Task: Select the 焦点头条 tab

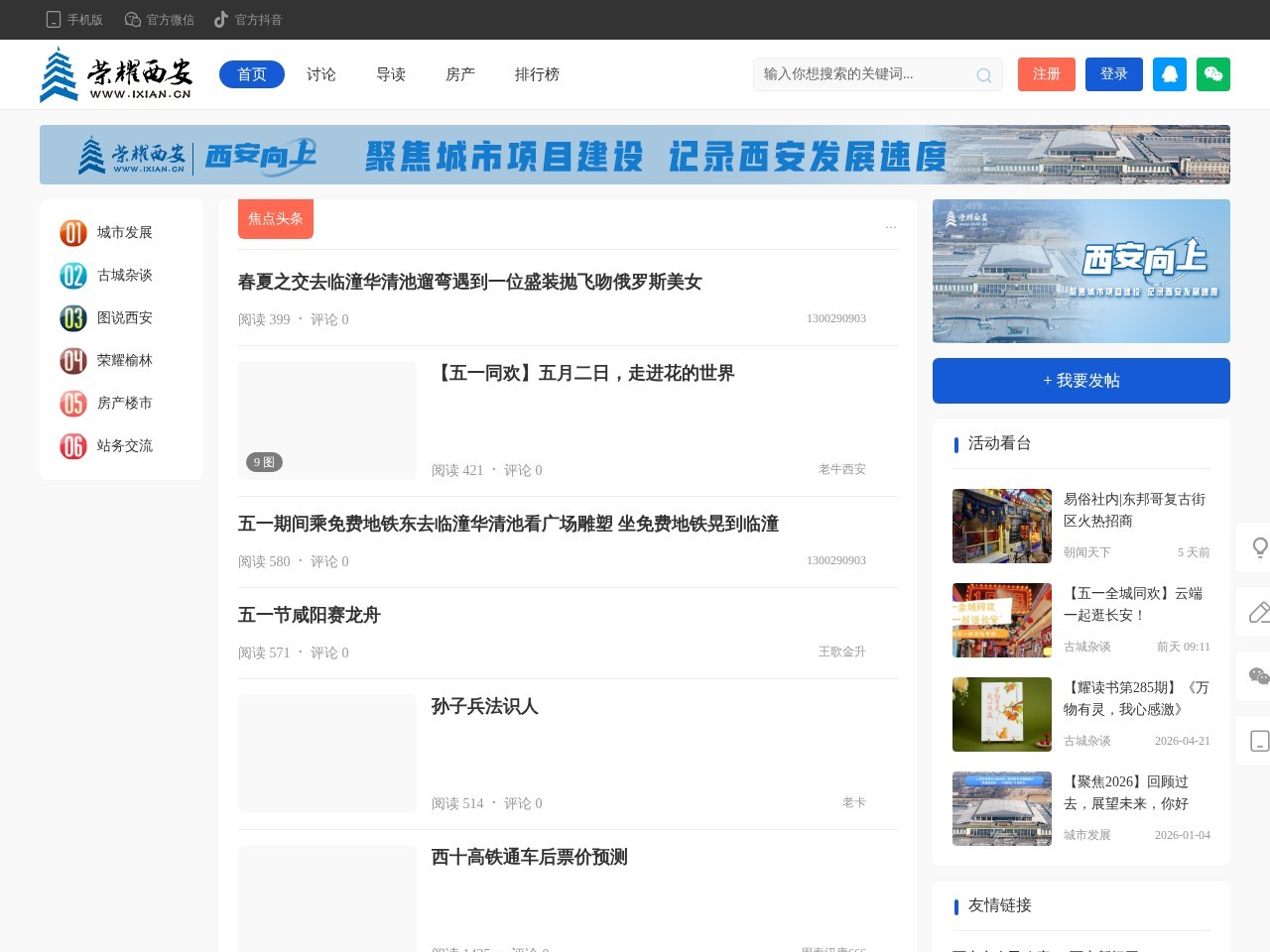Action: click(x=276, y=219)
